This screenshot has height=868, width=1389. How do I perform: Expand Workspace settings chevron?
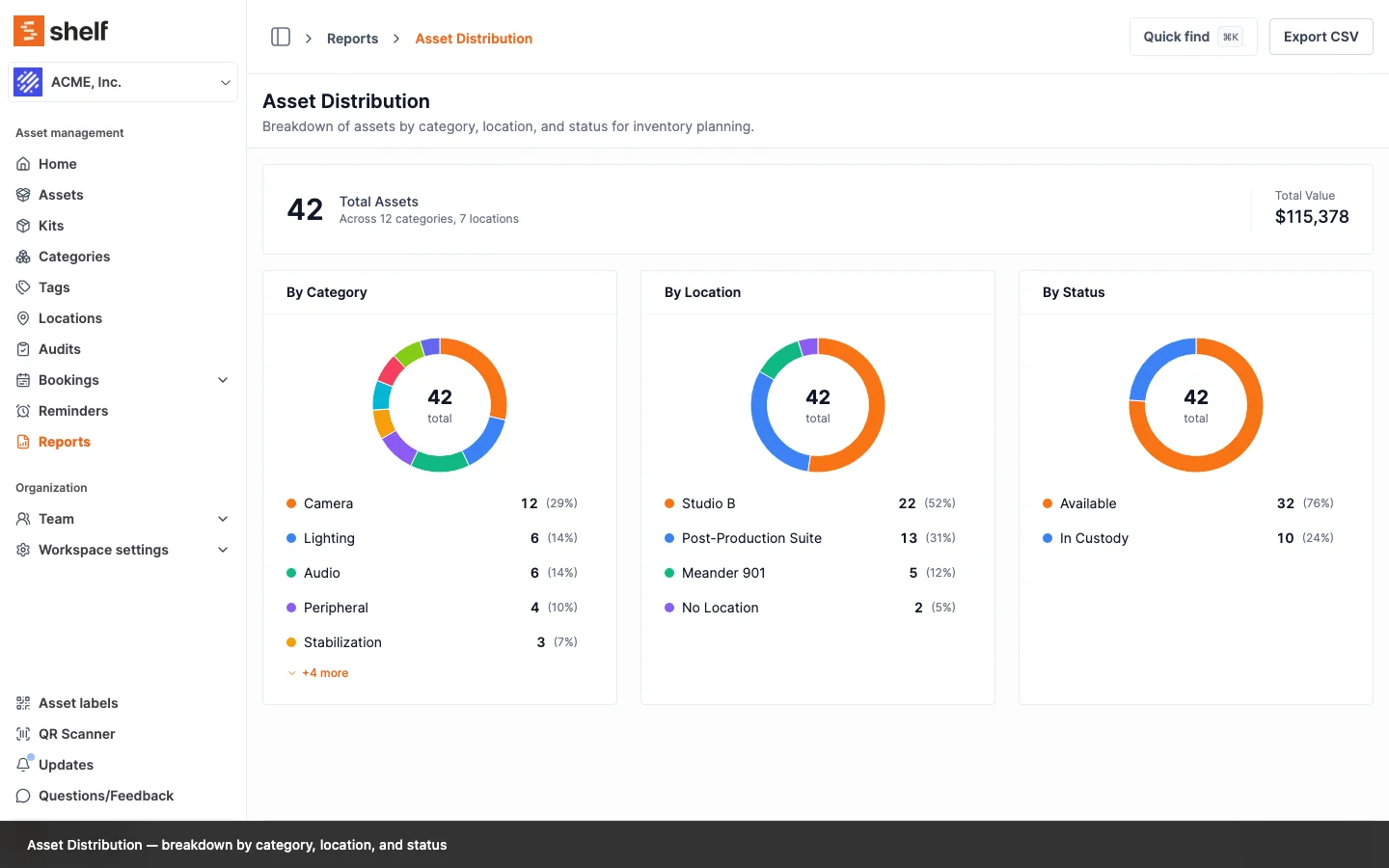(223, 550)
